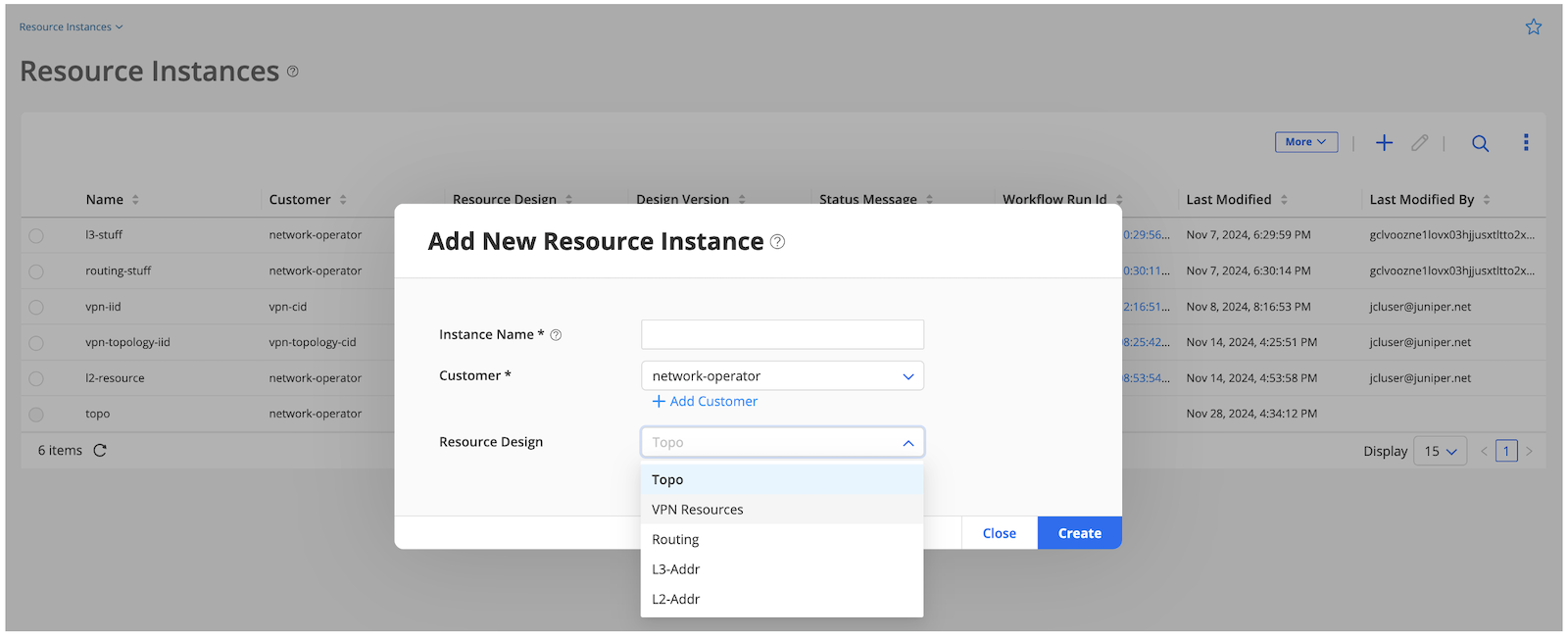Choose L2-Addr from the dropdown list
The width and height of the screenshot is (1568, 638).
(x=782, y=599)
